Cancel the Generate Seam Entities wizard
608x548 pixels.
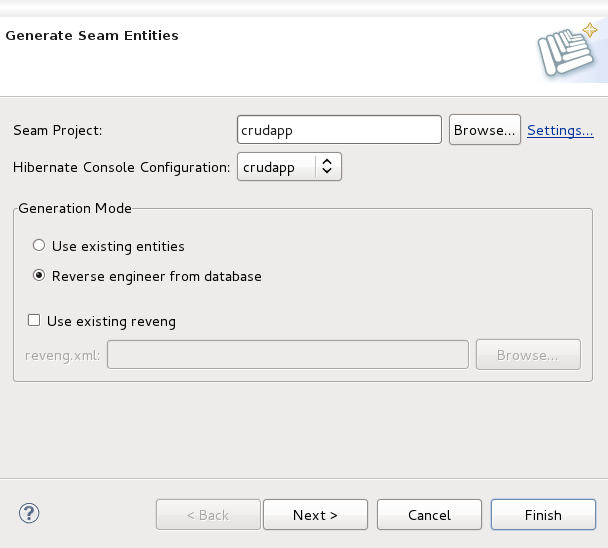429,515
